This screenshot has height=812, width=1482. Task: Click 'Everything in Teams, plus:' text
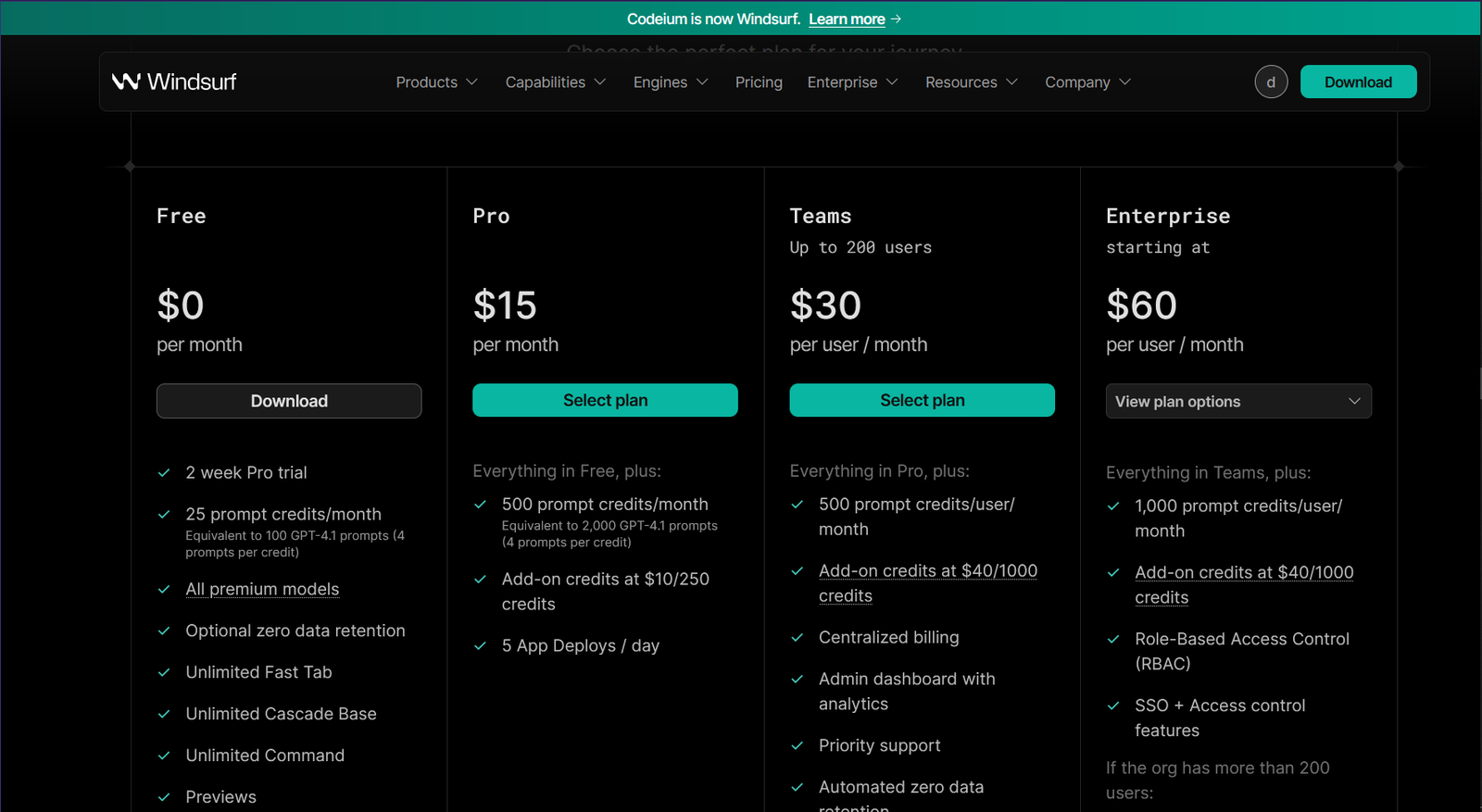1208,473
